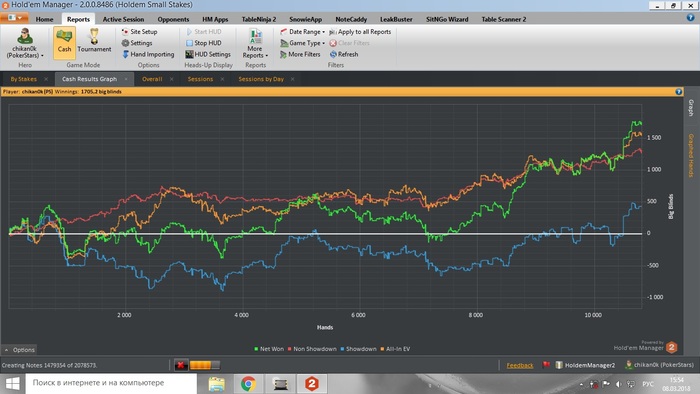
Task: Click the Start HUD button
Action: (x=204, y=32)
